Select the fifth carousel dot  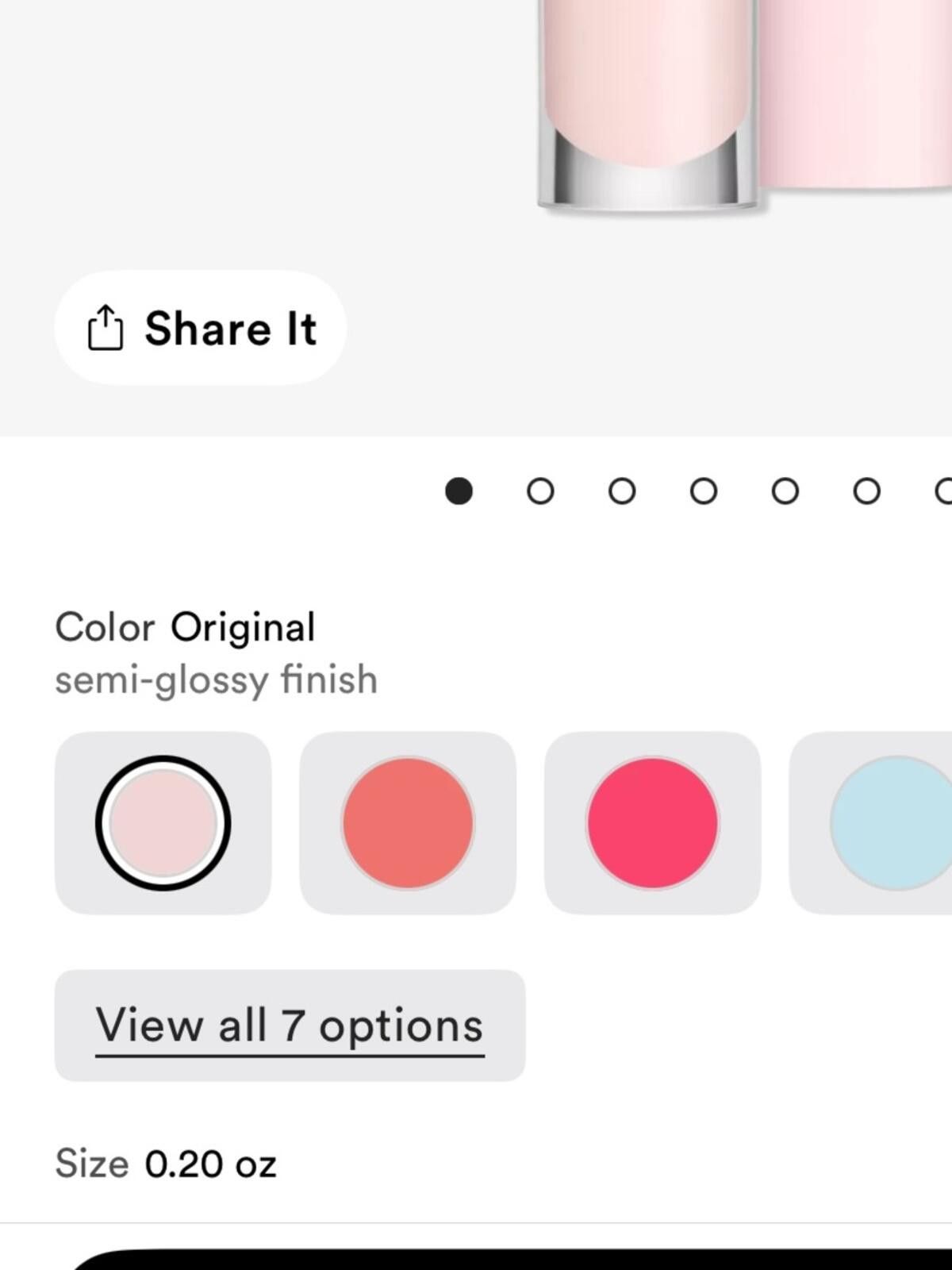point(785,491)
